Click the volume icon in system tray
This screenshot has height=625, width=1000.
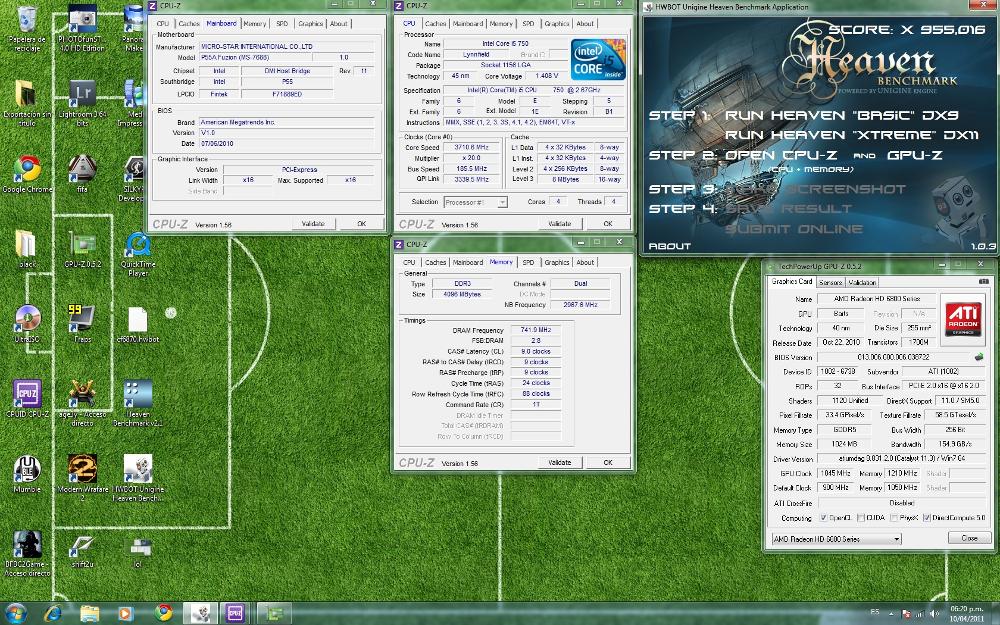(935, 614)
